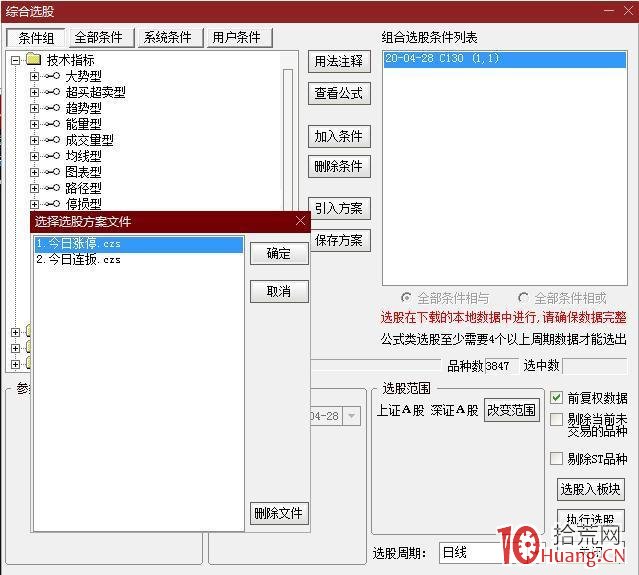Viewport: 639px width, 575px height.
Task: Switch to the 用户条件 tab
Action: point(240,37)
